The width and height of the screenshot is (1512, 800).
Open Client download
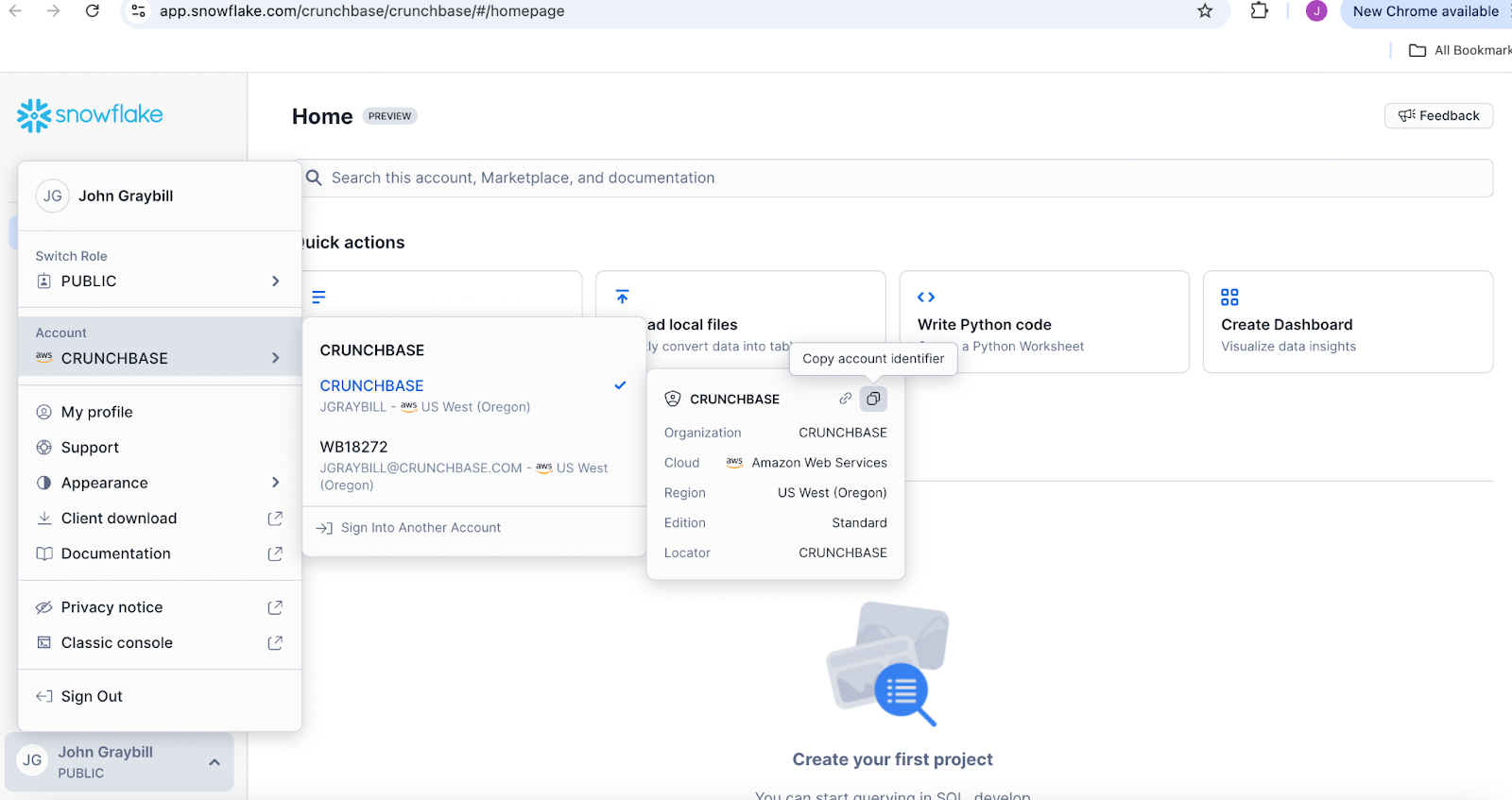(160, 519)
